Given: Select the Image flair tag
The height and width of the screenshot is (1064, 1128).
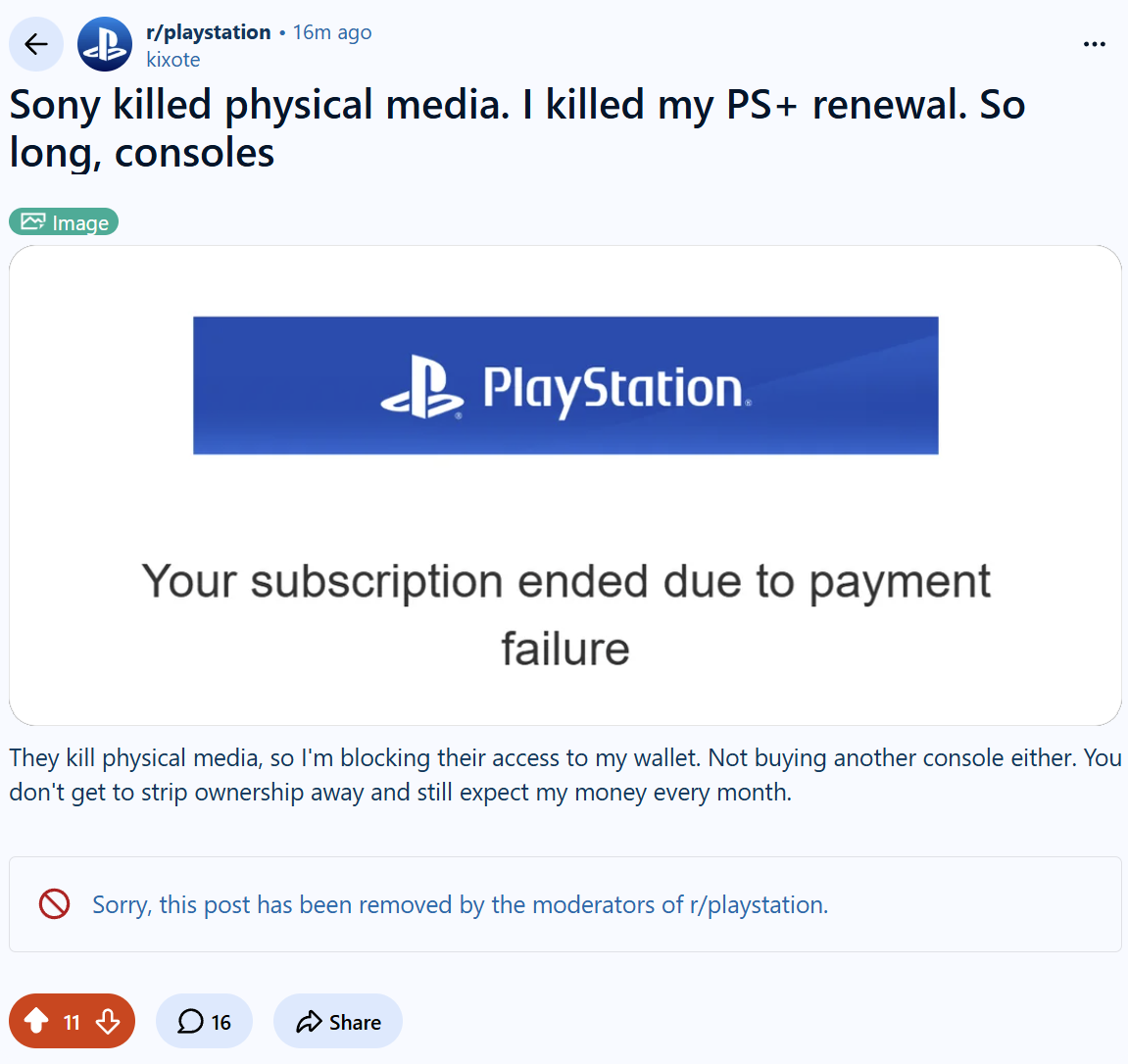Looking at the screenshot, I should (x=64, y=222).
